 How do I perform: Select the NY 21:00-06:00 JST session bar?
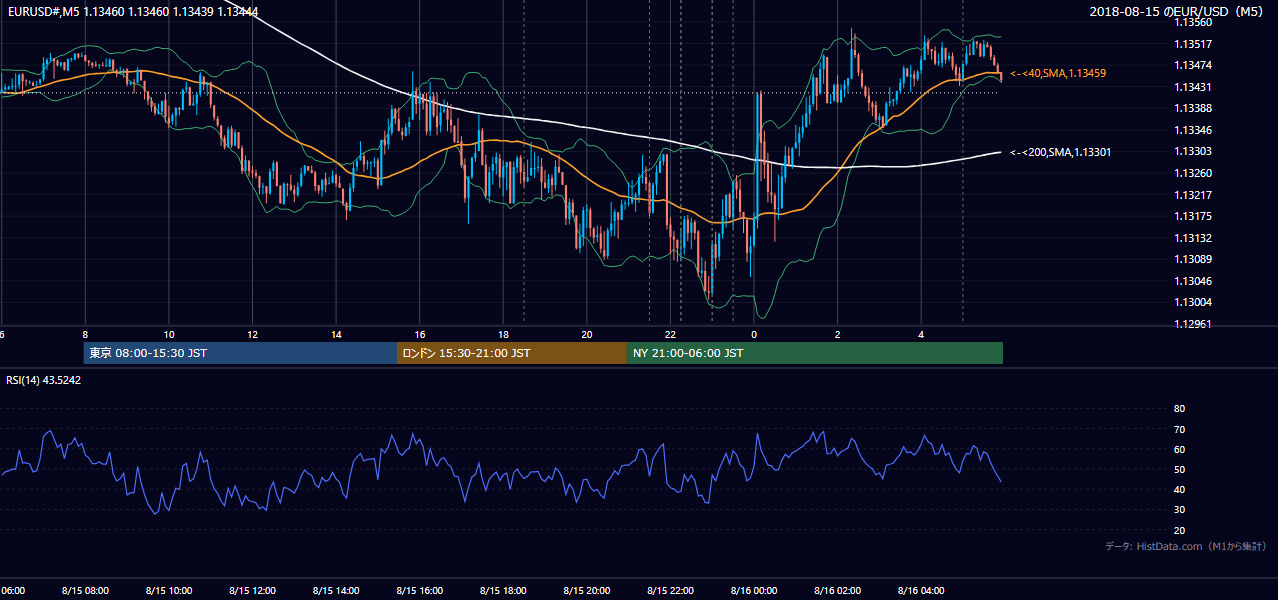click(815, 353)
